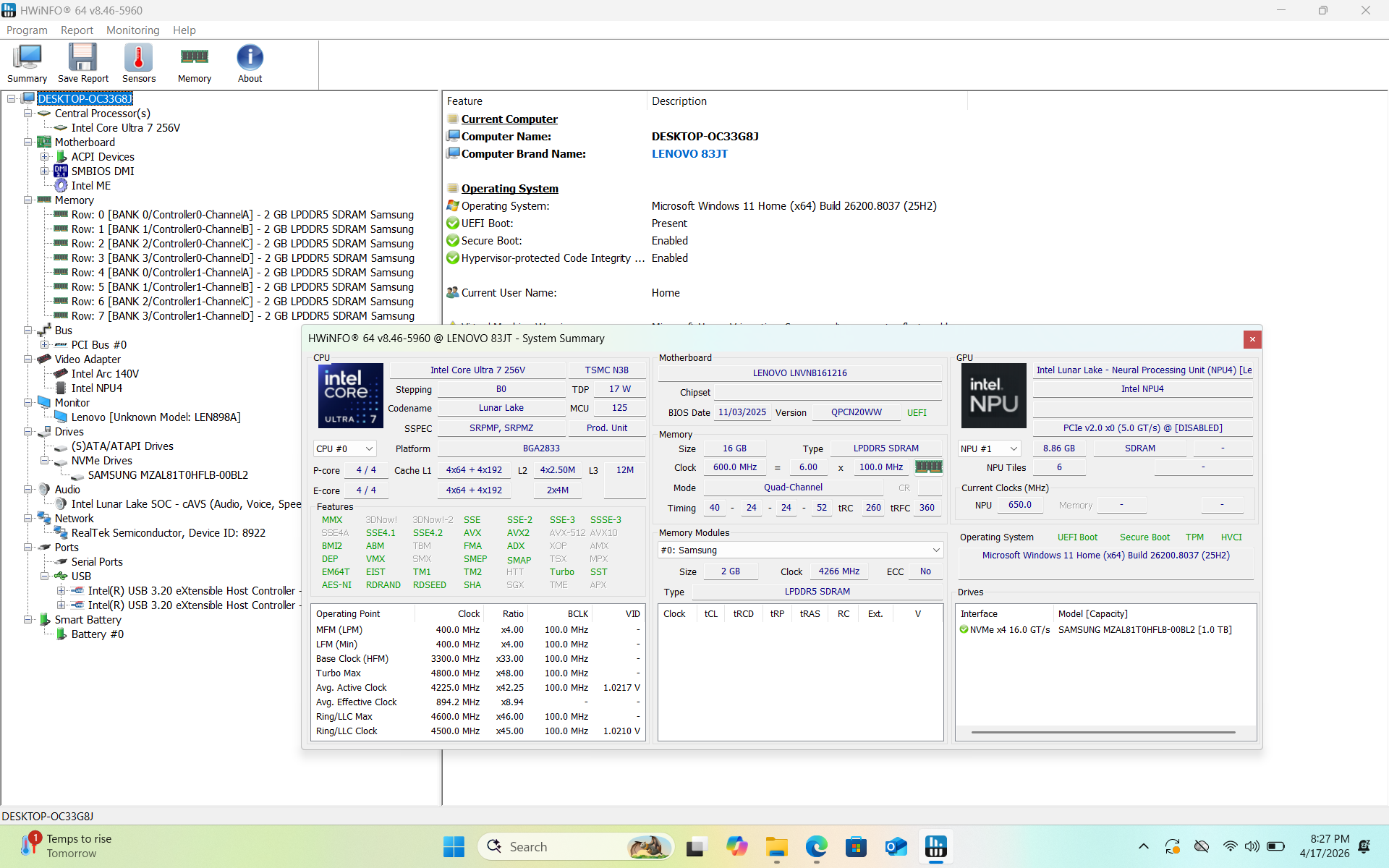
Task: Select the (S)ATA/ATAPI Drives tree item
Action: 122,446
